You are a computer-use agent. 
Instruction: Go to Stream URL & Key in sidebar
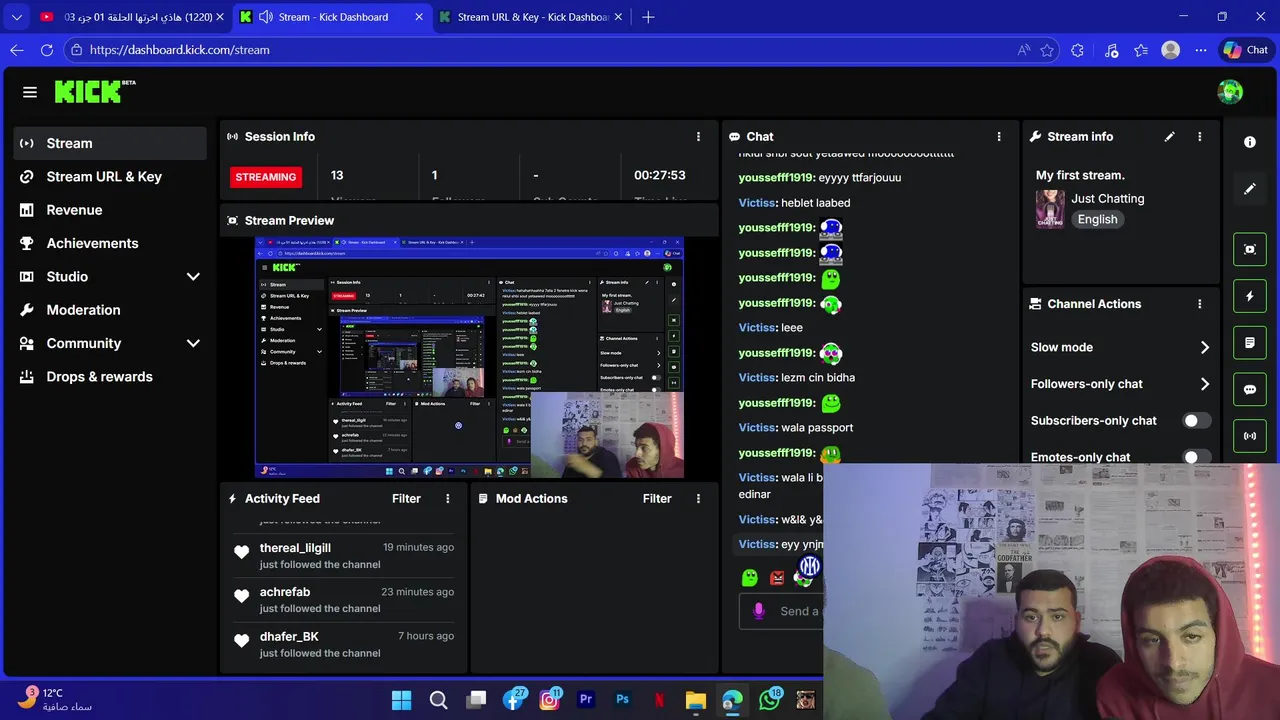click(110, 177)
